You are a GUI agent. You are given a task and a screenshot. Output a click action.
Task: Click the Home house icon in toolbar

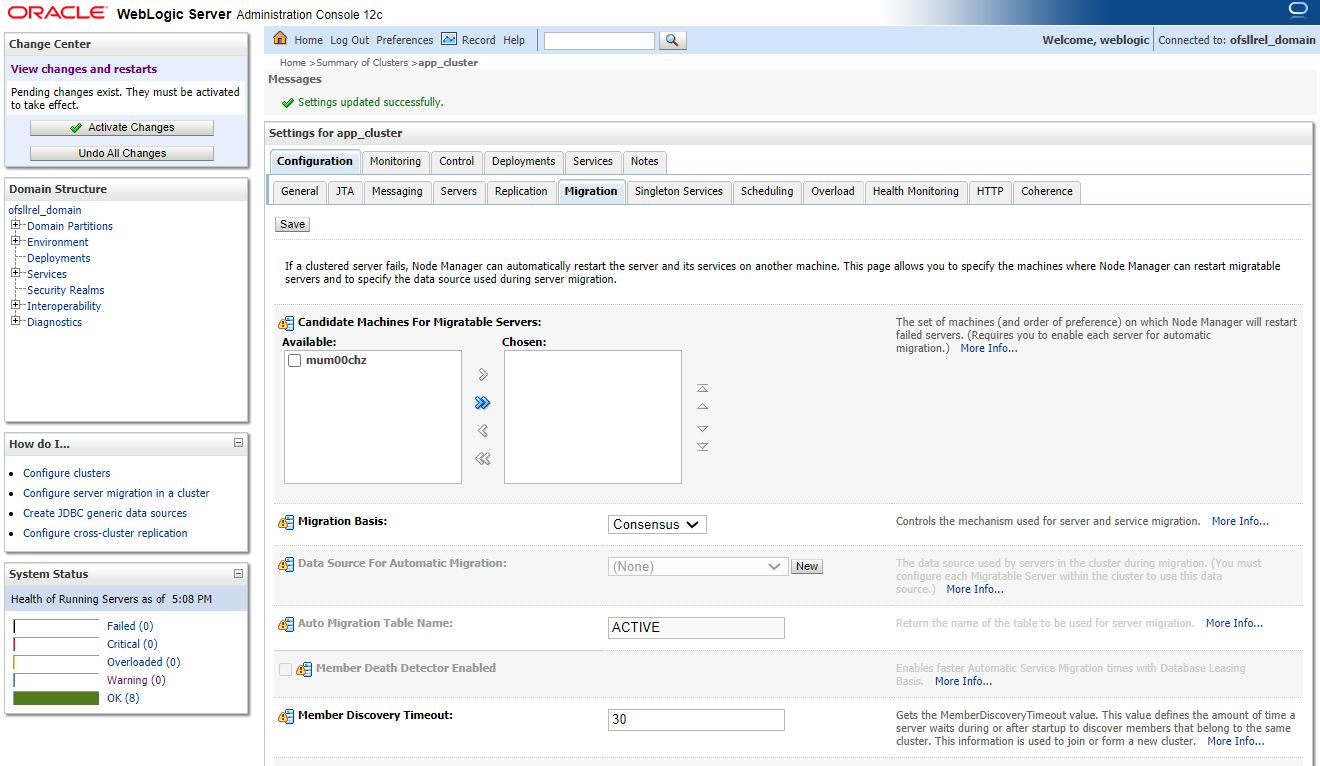tap(280, 39)
